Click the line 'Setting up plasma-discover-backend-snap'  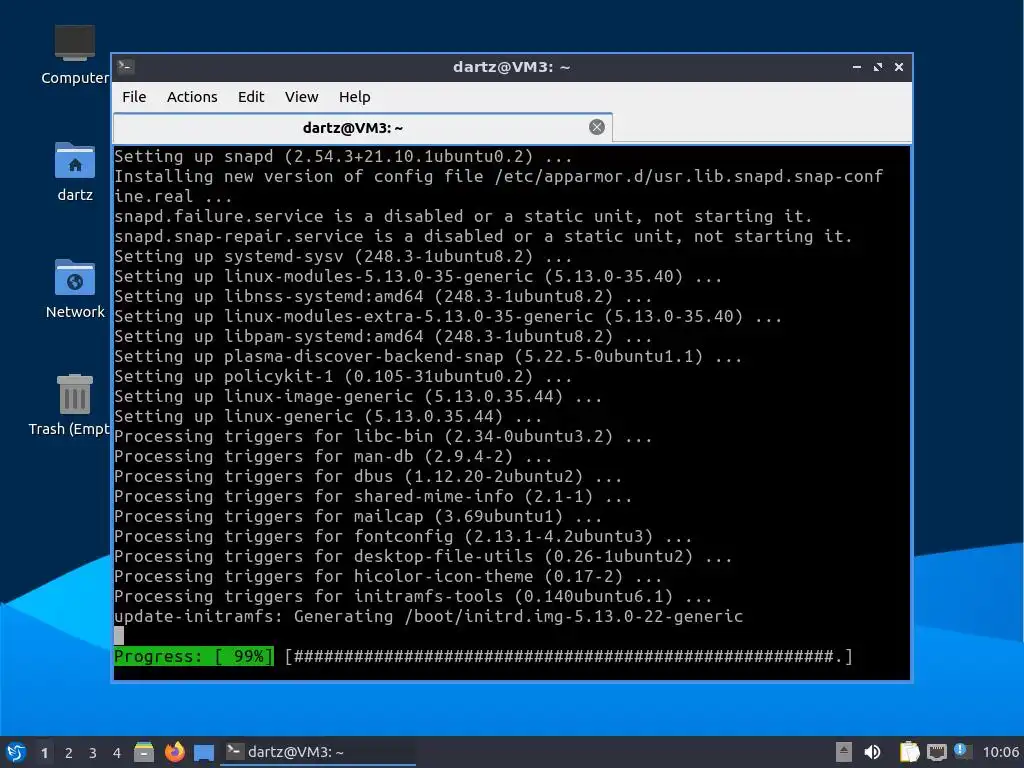click(428, 356)
